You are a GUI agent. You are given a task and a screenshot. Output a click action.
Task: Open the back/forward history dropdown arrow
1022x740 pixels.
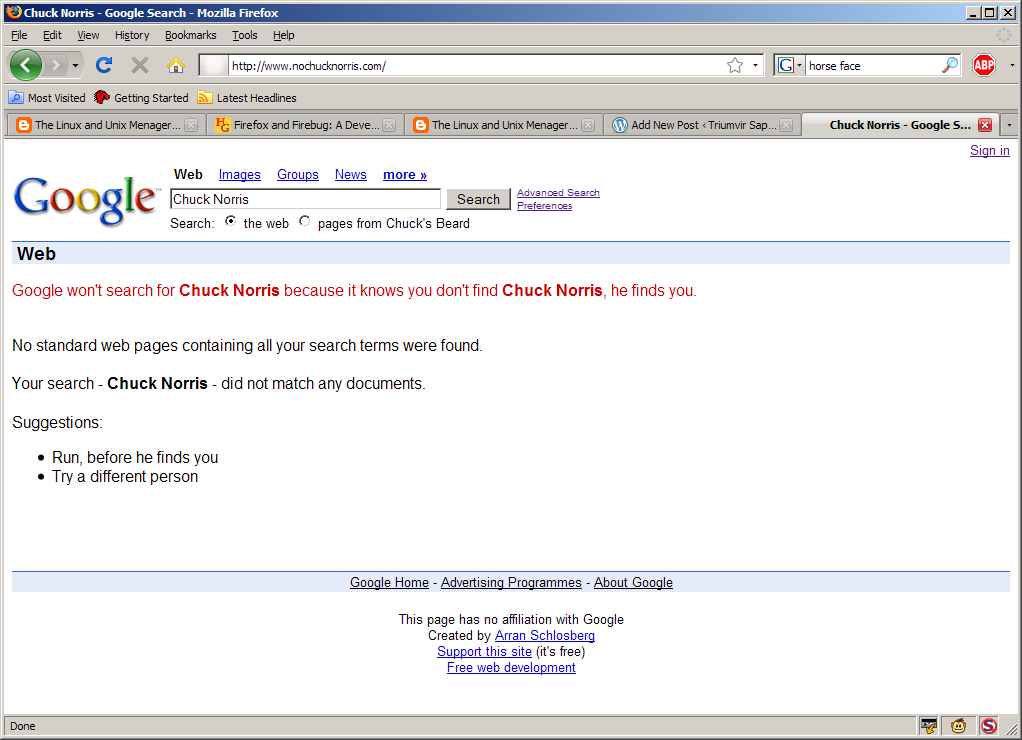tap(75, 65)
